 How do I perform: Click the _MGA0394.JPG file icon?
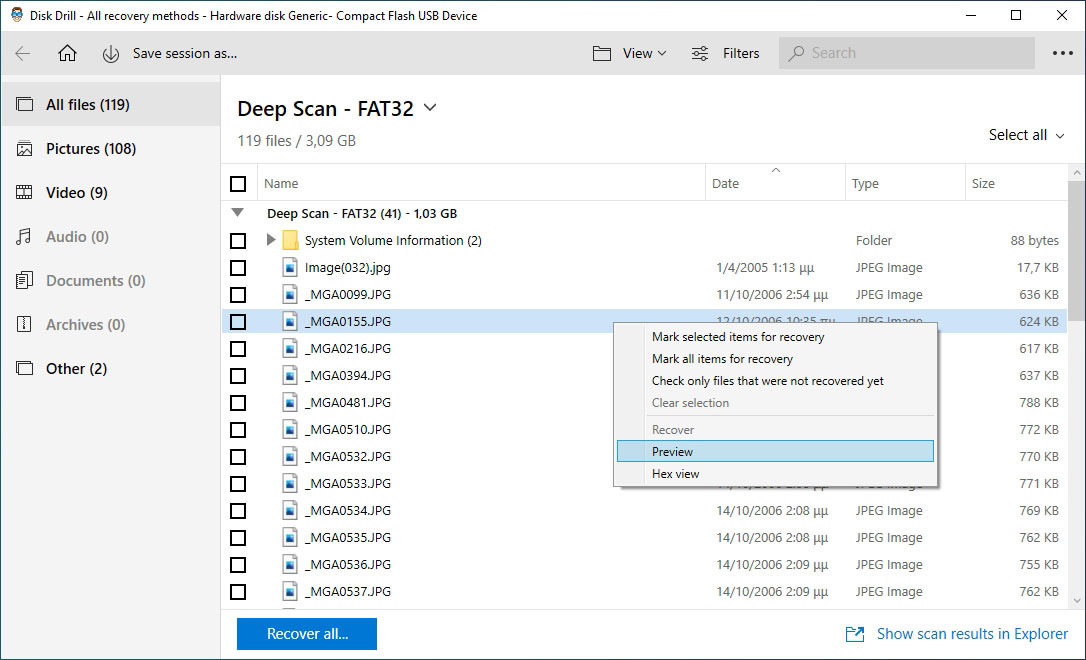[x=290, y=375]
